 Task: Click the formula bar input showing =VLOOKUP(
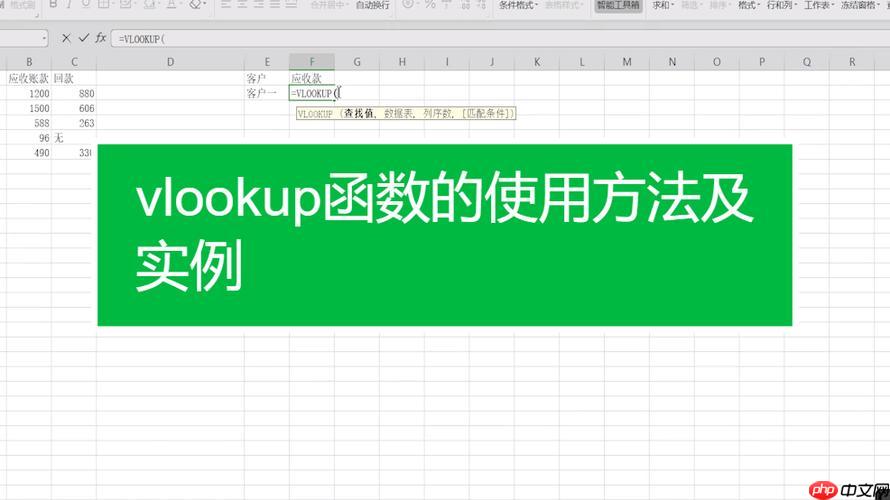point(499,39)
